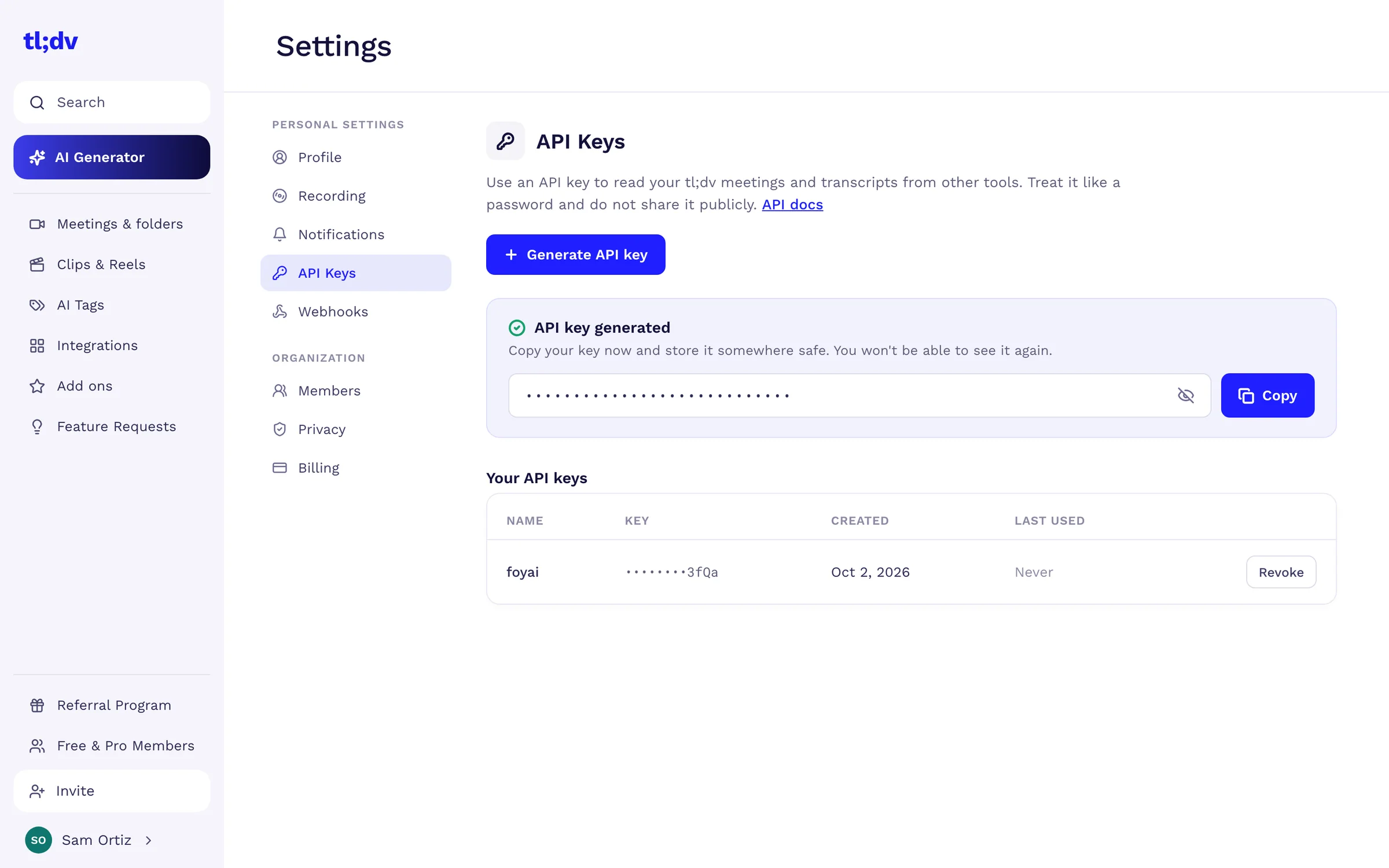Click the Invite button
The width and height of the screenshot is (1389, 868).
112,791
